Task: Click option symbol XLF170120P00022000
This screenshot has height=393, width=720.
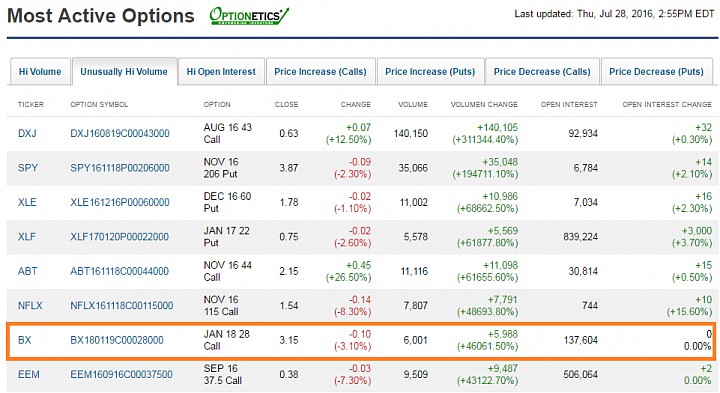Action: click(x=119, y=237)
